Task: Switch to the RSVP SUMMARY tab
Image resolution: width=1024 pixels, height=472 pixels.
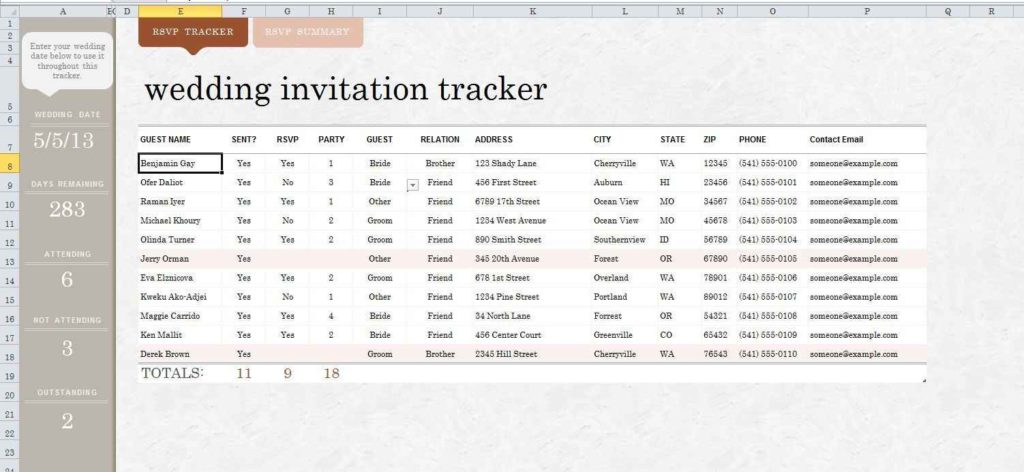Action: click(x=307, y=32)
